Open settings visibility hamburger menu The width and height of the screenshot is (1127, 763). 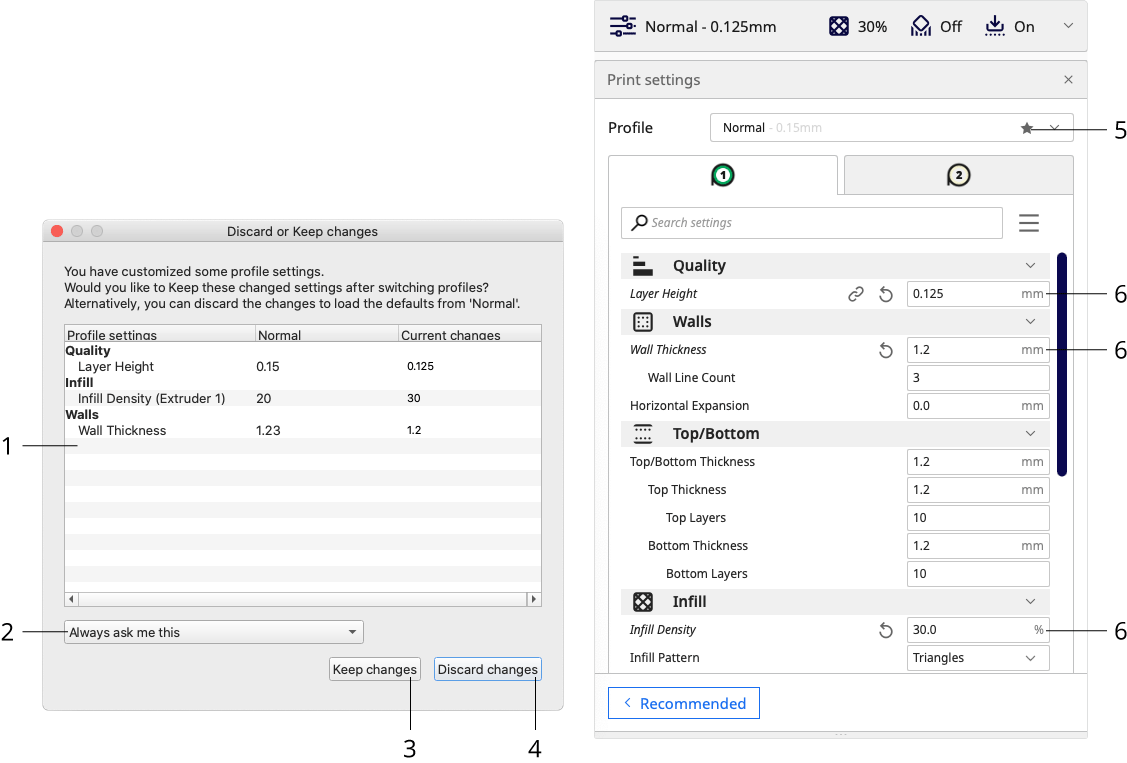tap(1029, 223)
